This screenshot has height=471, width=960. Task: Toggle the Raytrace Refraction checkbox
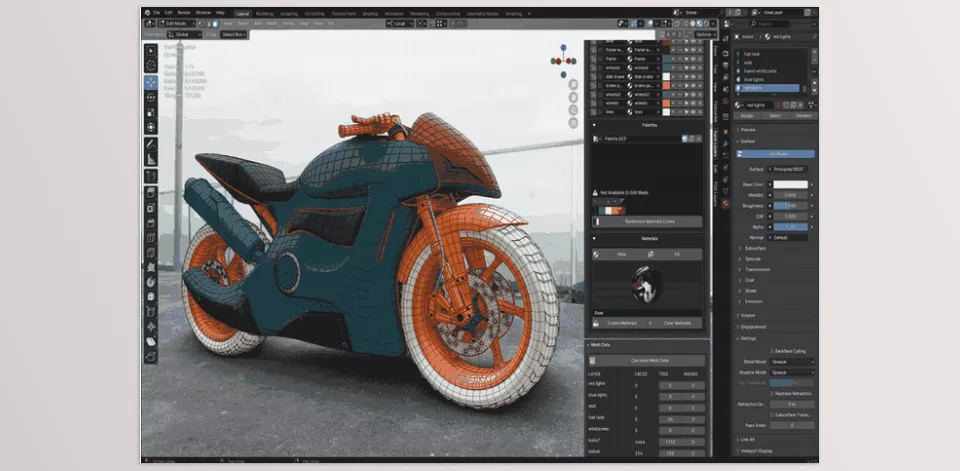[x=771, y=393]
